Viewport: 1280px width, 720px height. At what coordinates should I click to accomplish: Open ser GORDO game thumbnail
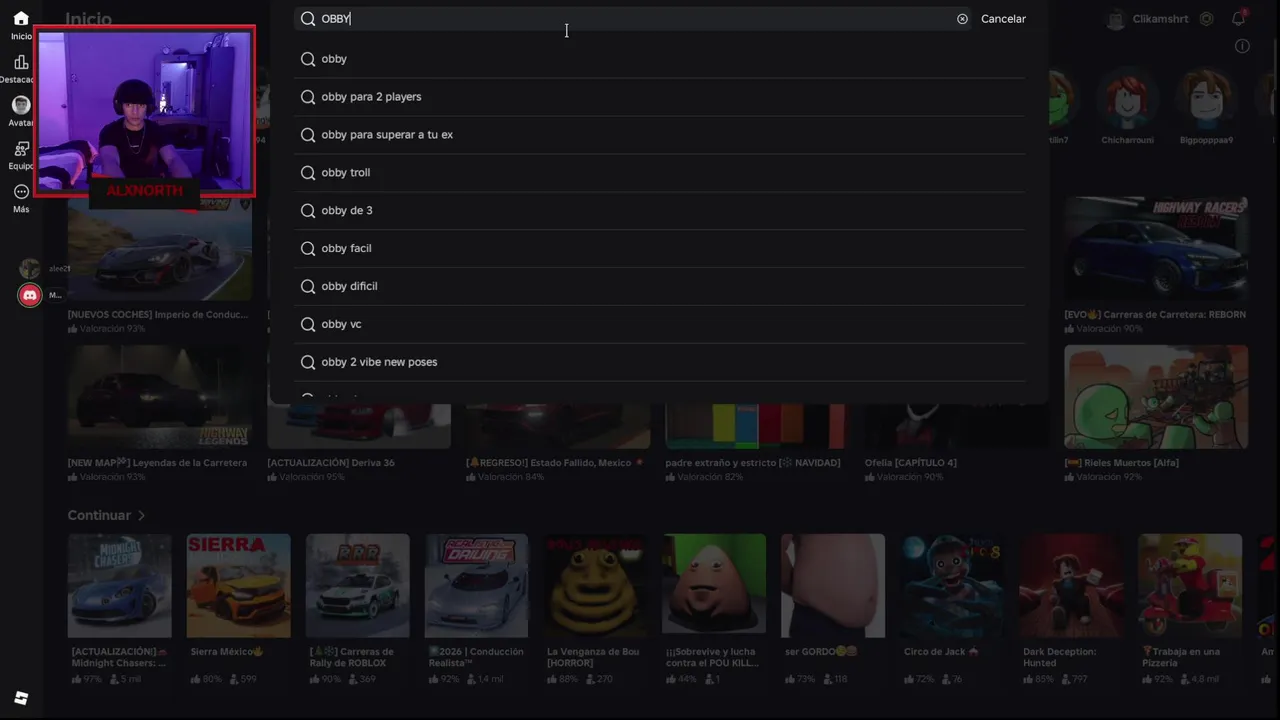pyautogui.click(x=833, y=585)
